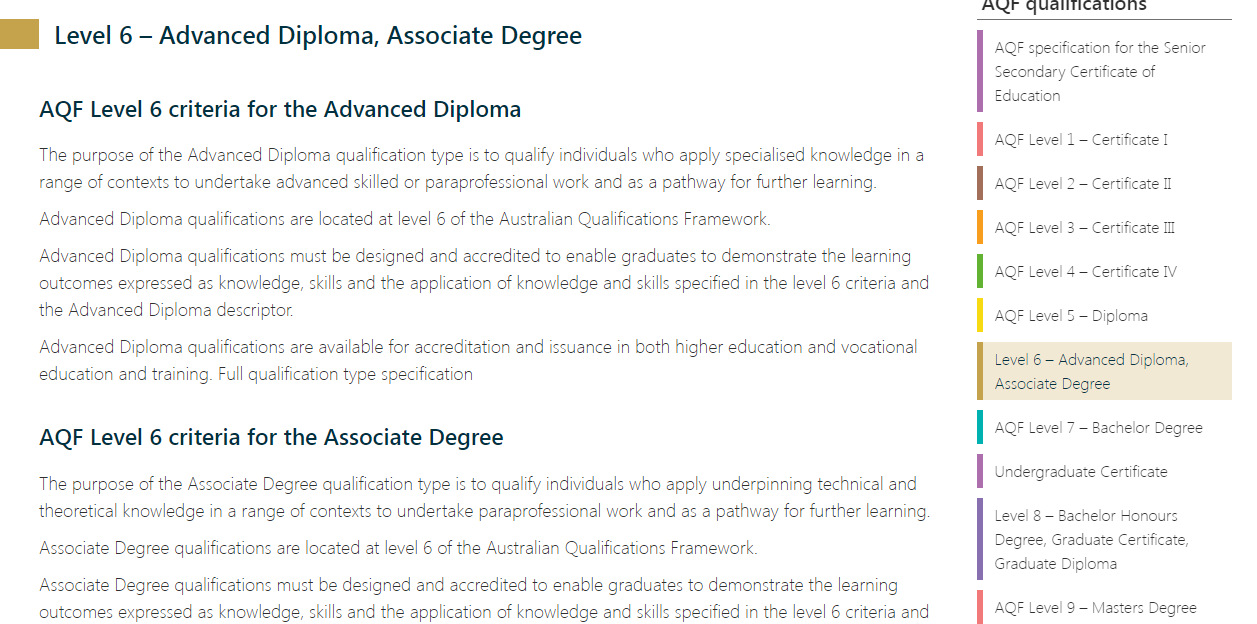
Task: Select AQF Level 4 – Certificate IV
Action: tap(1086, 272)
